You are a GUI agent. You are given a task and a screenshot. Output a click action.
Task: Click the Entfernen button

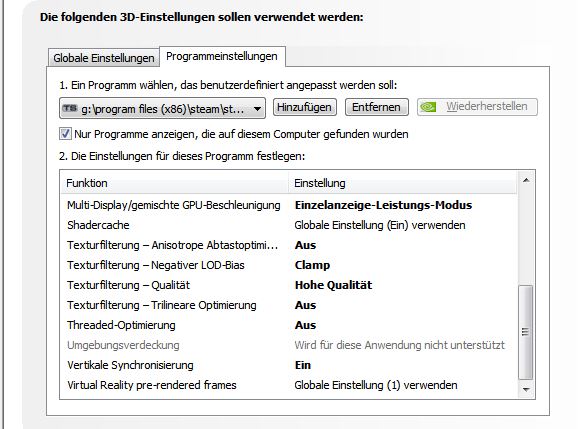pyautogui.click(x=376, y=107)
